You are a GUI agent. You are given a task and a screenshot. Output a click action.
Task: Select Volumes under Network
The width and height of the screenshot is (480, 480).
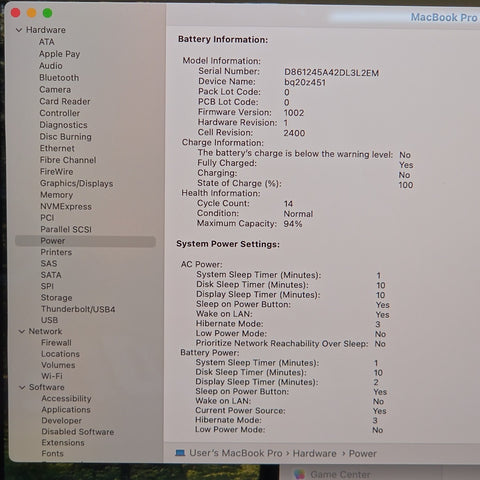tap(58, 365)
